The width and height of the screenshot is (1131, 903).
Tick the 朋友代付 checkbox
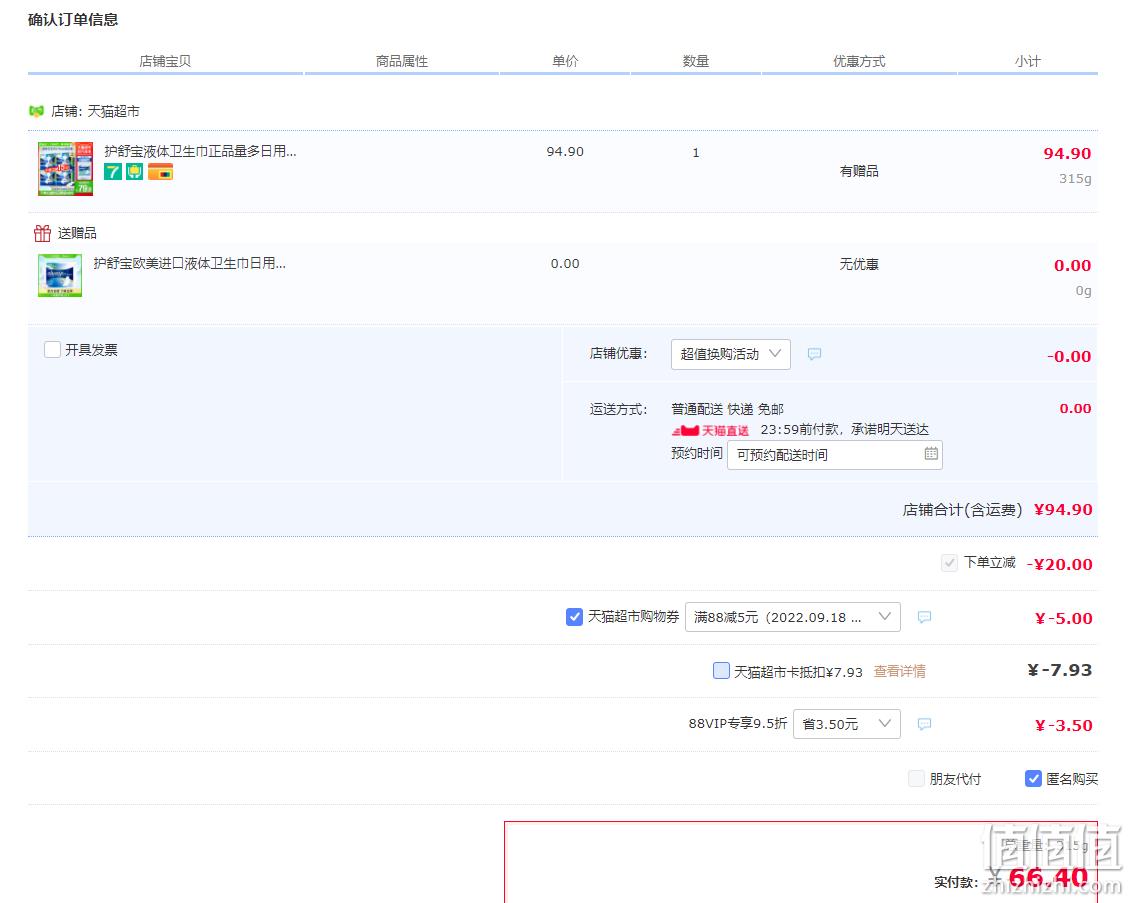click(916, 779)
